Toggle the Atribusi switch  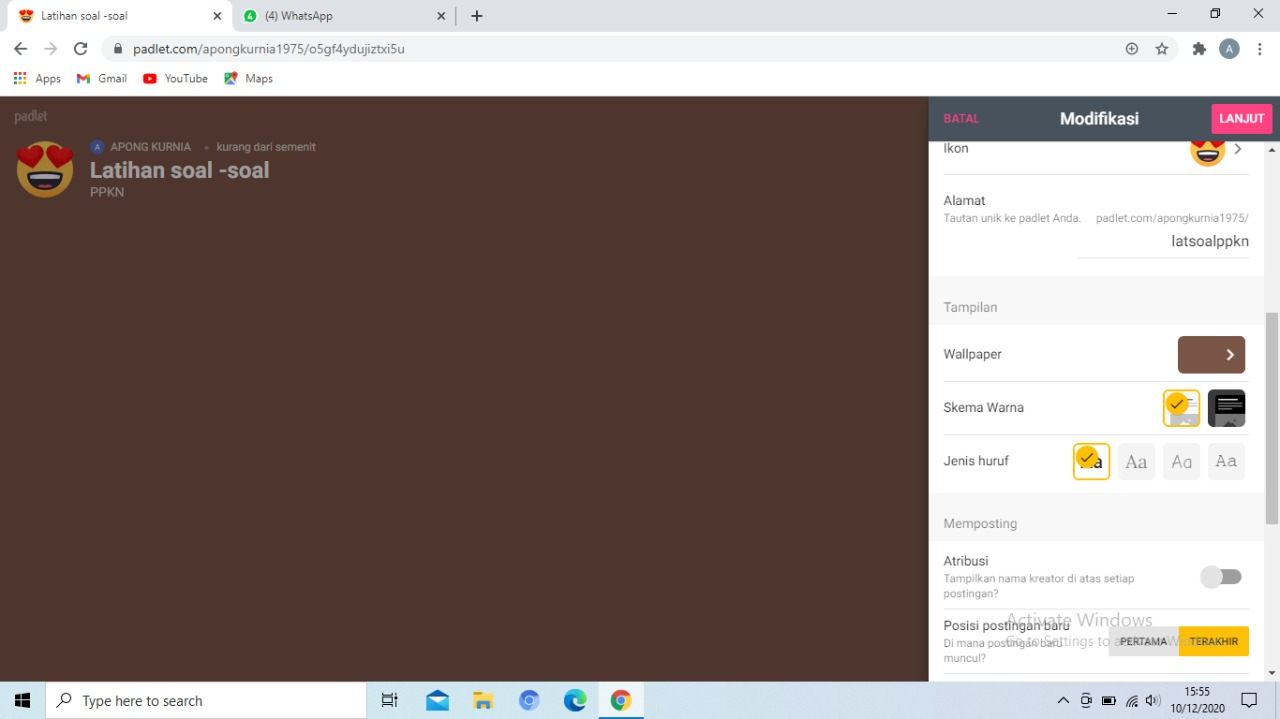pyautogui.click(x=1221, y=577)
